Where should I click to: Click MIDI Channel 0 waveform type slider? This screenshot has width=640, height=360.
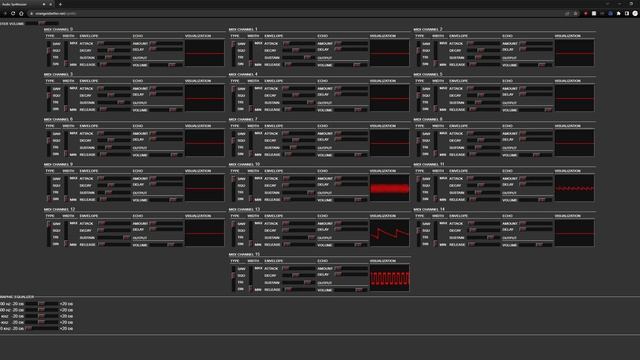click(x=49, y=53)
